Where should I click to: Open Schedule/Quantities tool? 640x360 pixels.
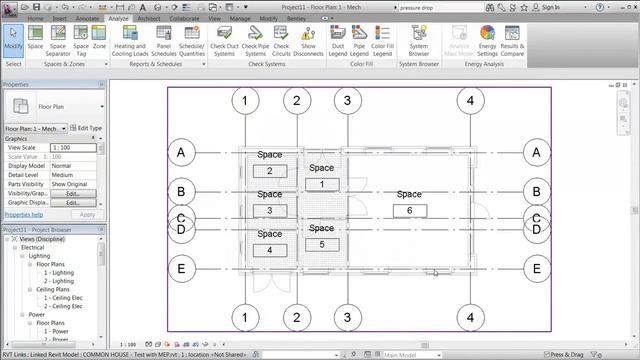(192, 41)
